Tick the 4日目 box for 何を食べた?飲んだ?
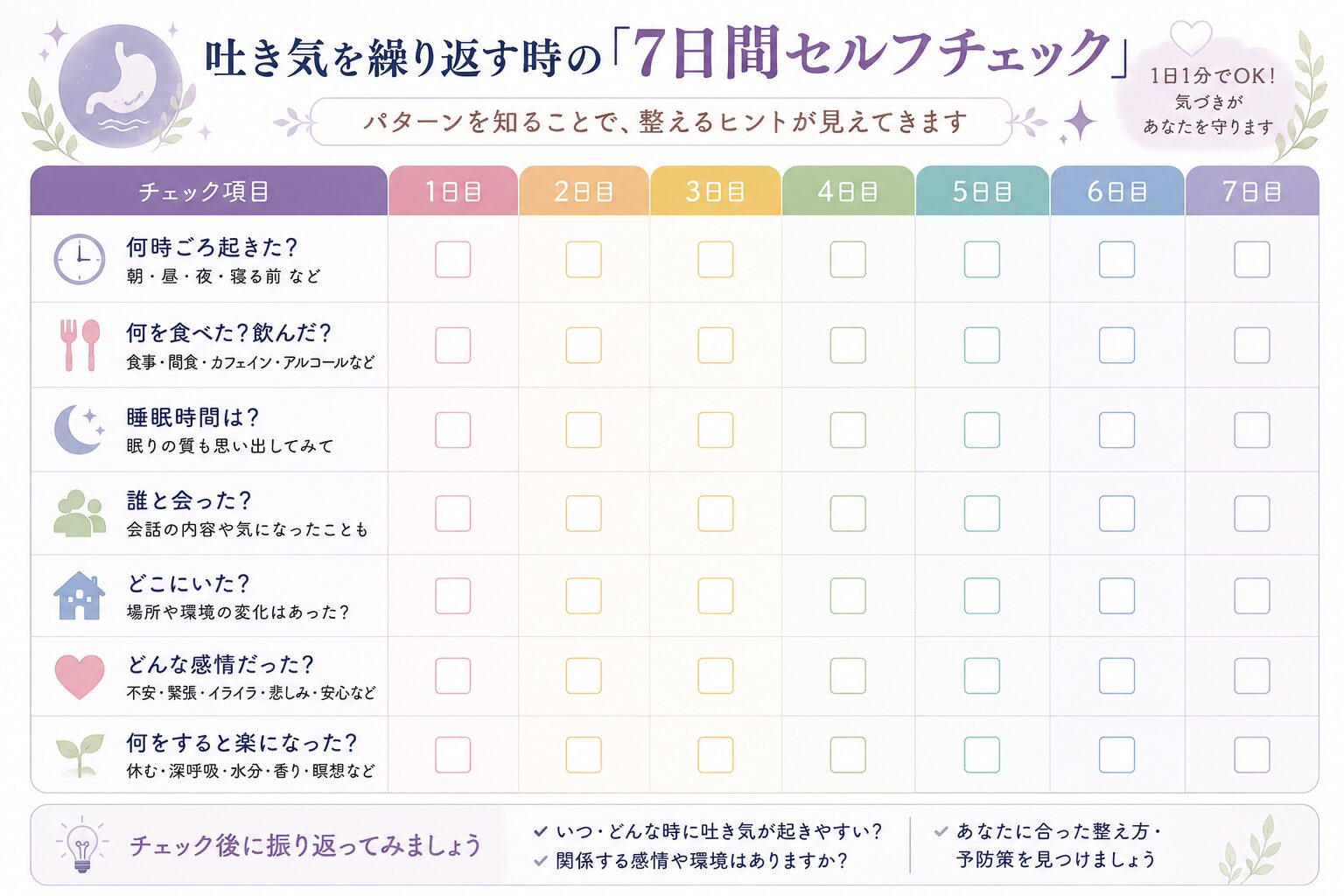The image size is (1344, 896). (848, 346)
